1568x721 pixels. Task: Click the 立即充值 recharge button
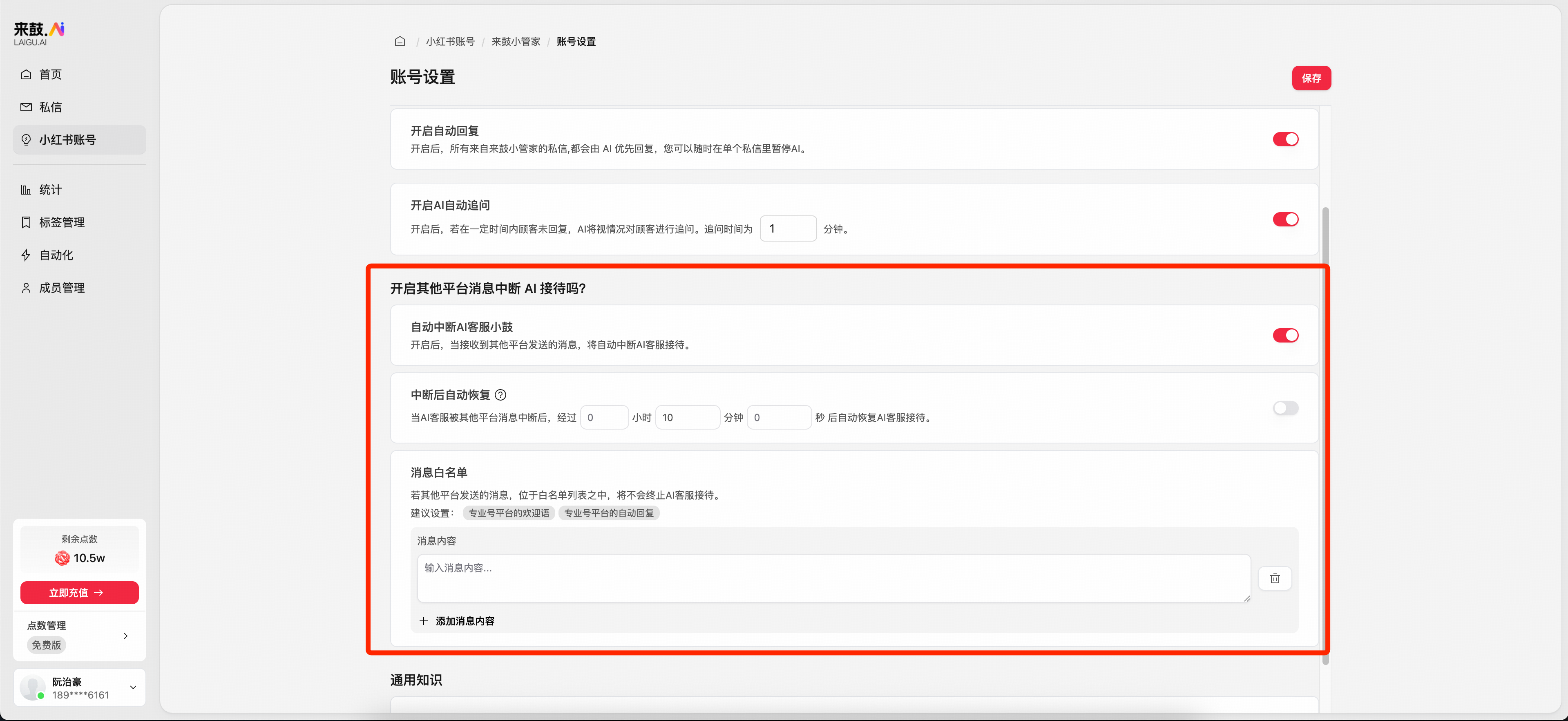(x=79, y=593)
